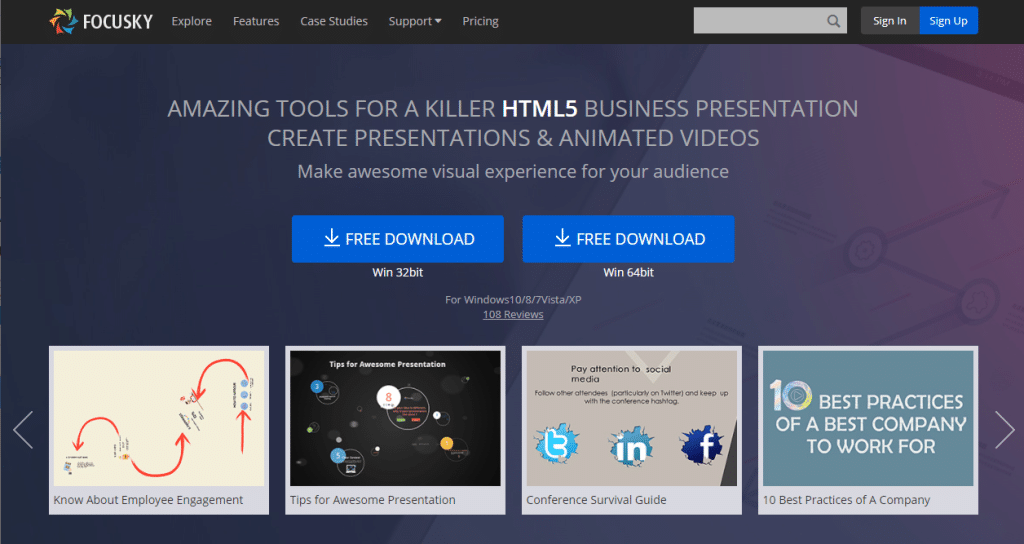The height and width of the screenshot is (544, 1024).
Task: Click the next carousel arrow
Action: pos(1004,429)
